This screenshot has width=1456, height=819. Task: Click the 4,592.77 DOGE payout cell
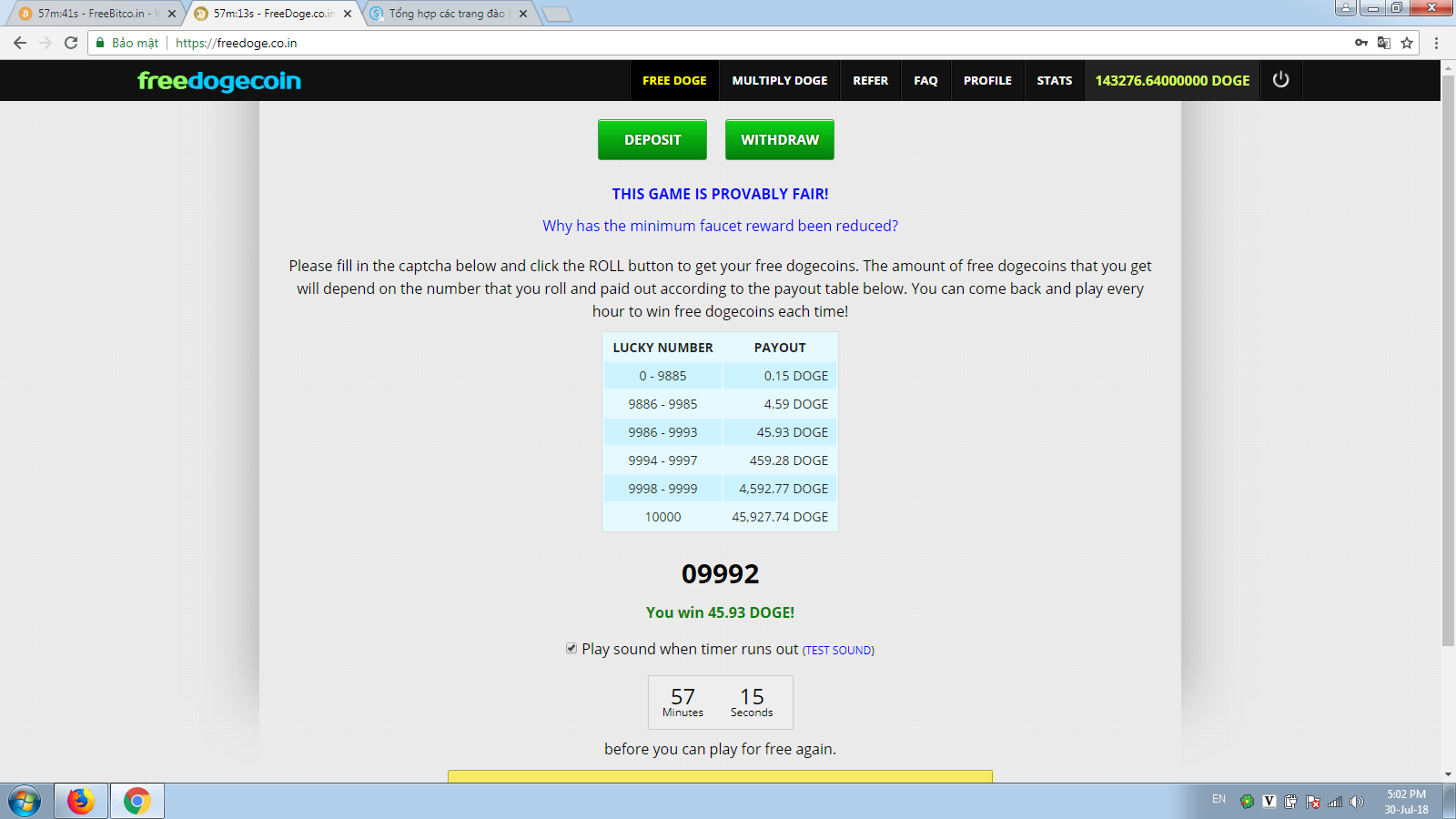coord(780,489)
